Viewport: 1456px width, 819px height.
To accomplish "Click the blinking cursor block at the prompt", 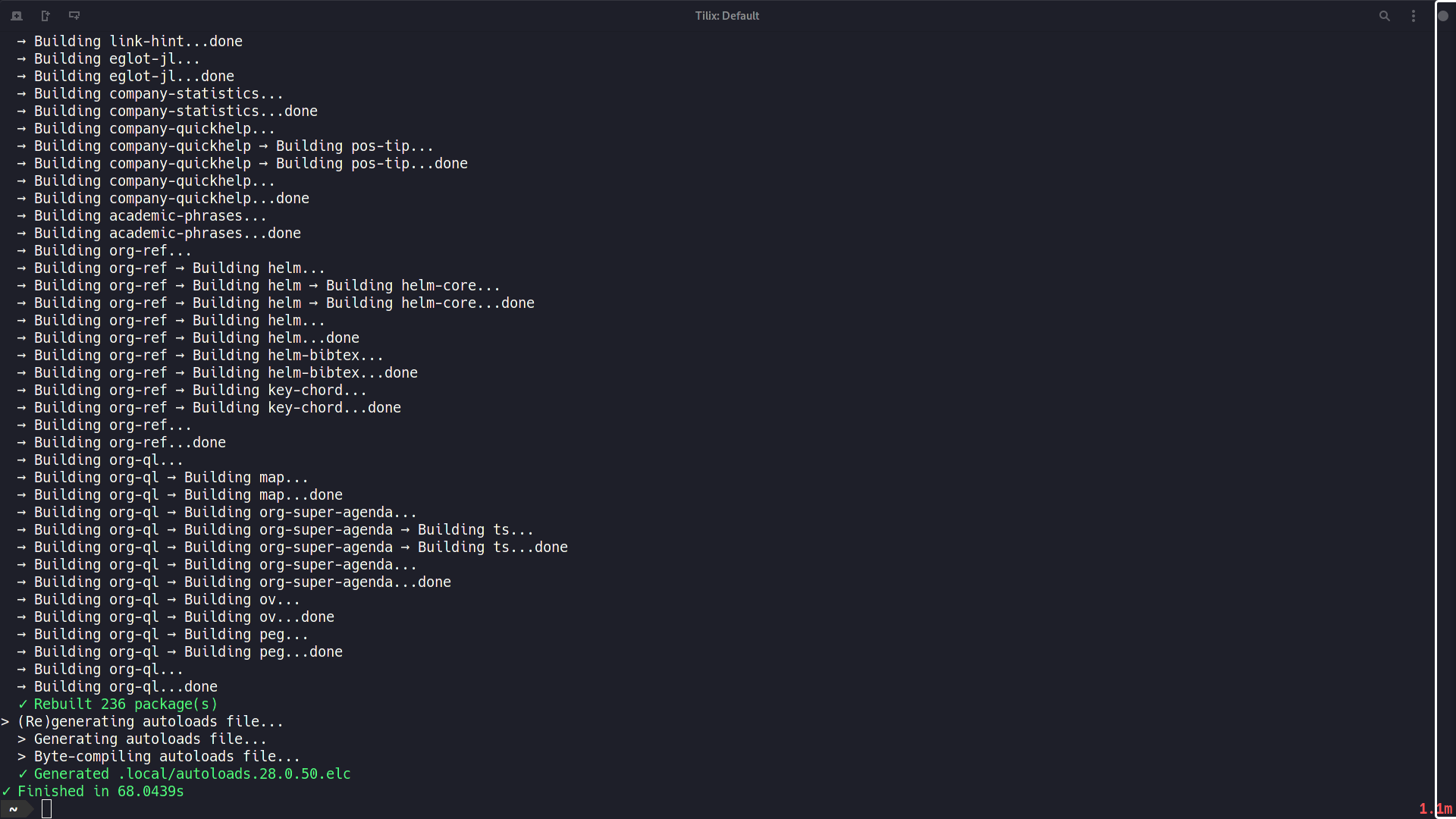I will pos(47,809).
